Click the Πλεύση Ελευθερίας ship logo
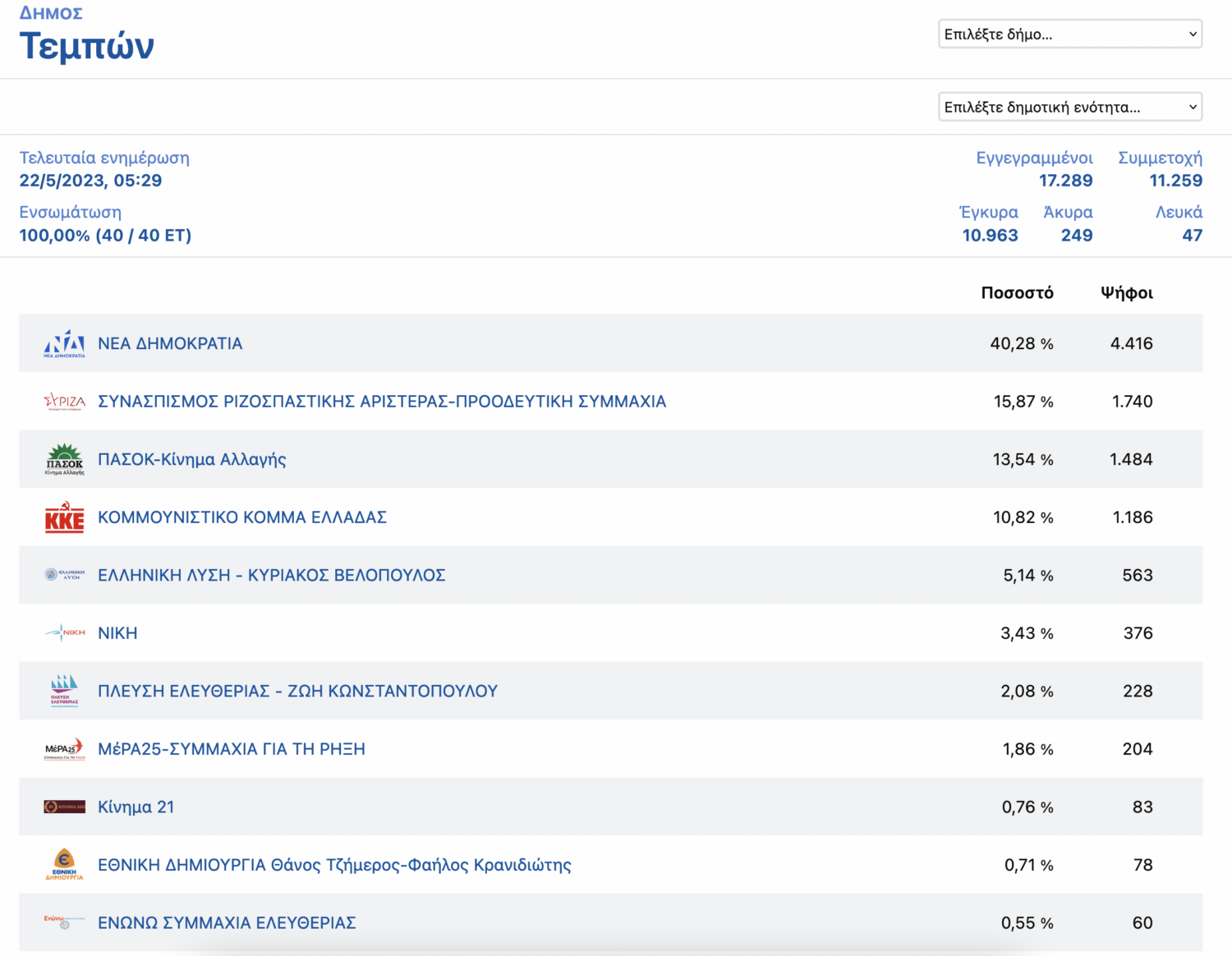 click(x=64, y=691)
